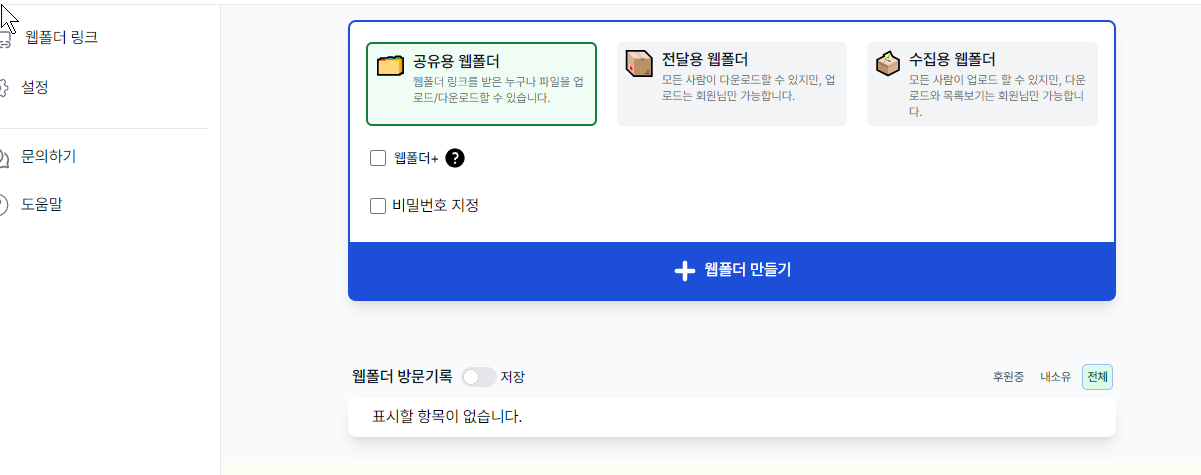Click the 공유용 웹폴더 description text

(x=499, y=90)
